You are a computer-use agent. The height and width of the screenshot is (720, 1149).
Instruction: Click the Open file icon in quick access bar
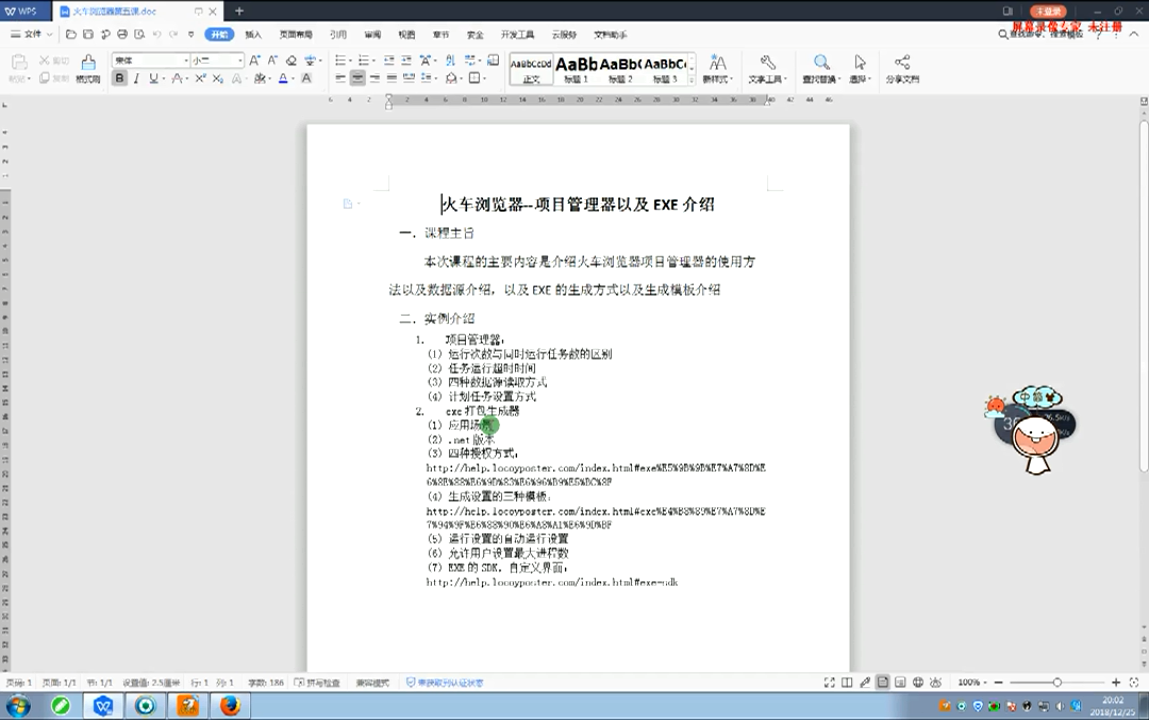point(71,34)
